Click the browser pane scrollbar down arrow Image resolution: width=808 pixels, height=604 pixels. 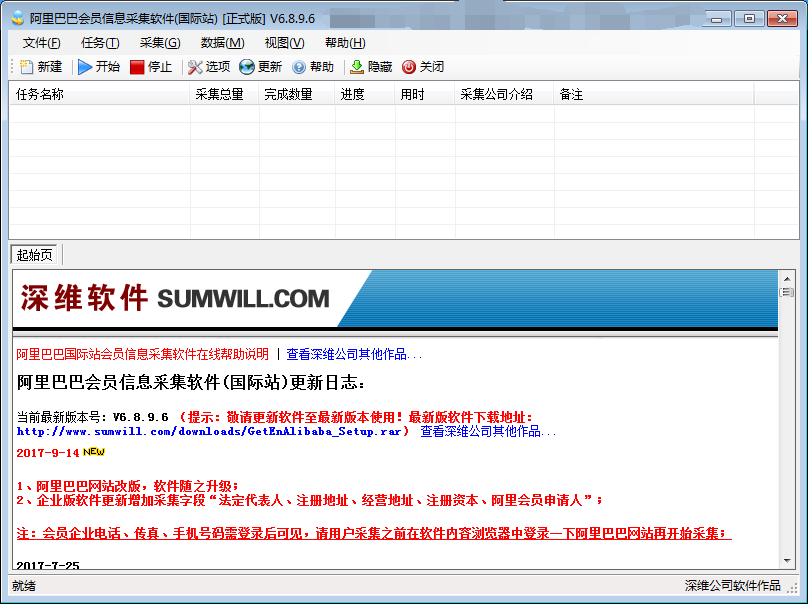tap(787, 561)
